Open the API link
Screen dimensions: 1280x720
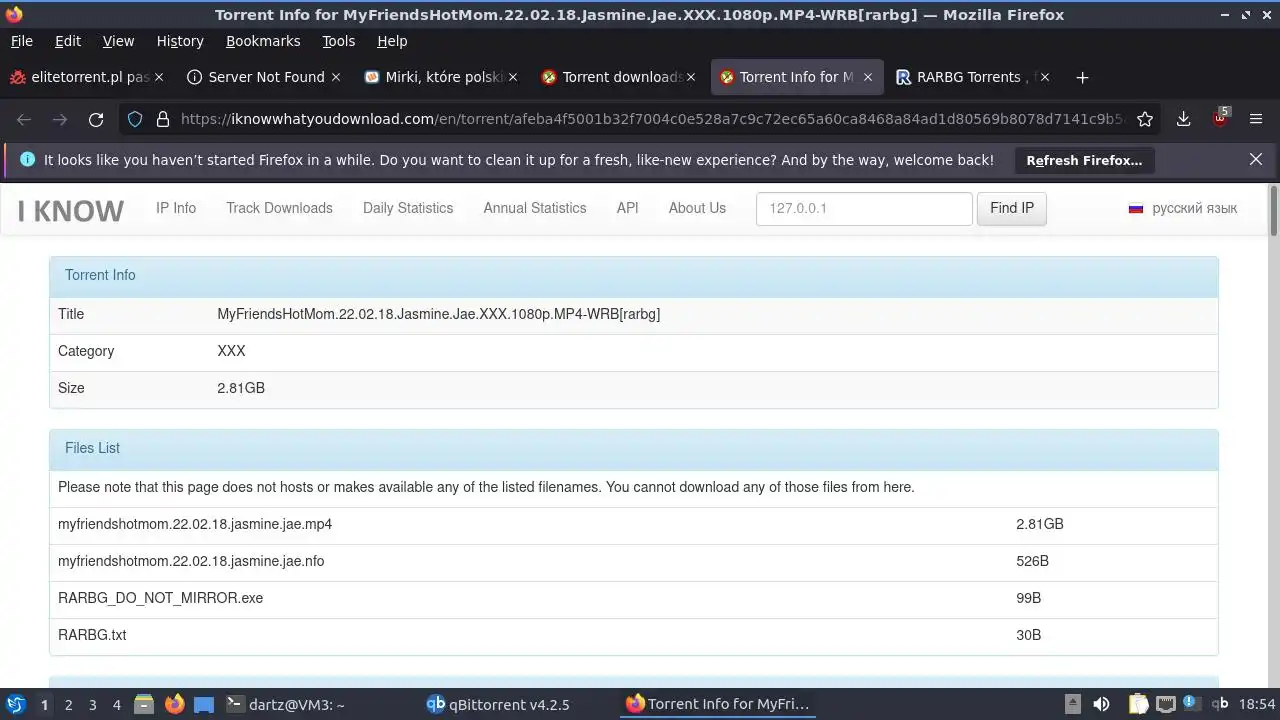click(628, 208)
